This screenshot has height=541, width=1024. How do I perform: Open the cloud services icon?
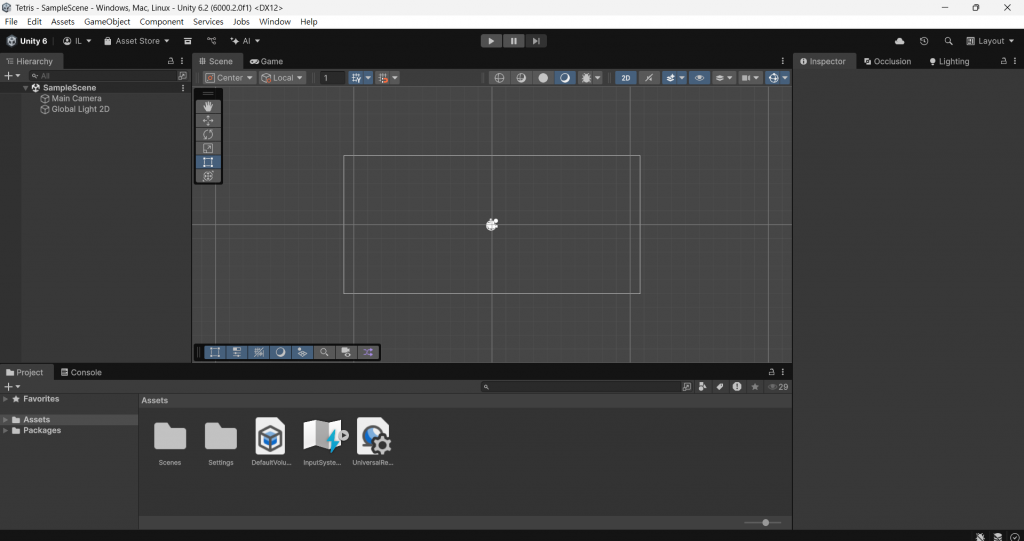[x=899, y=41]
